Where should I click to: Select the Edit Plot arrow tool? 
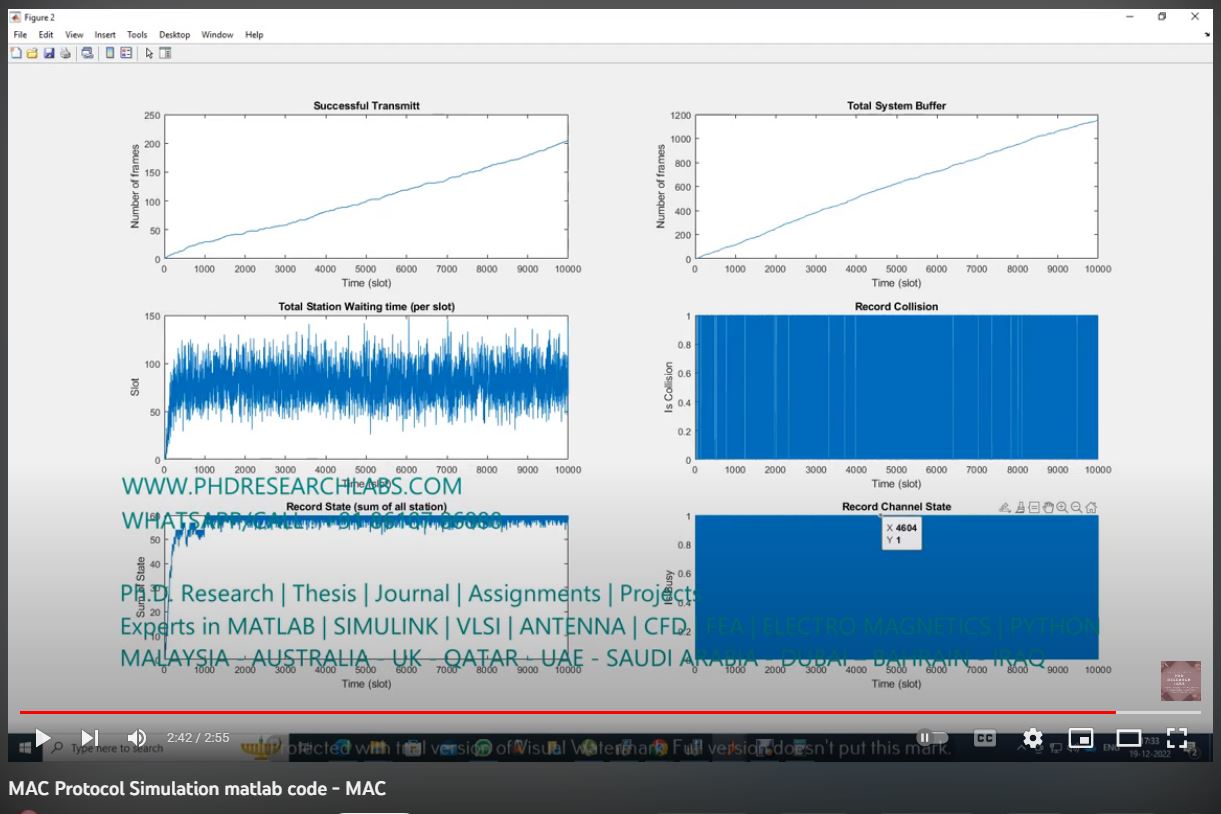click(149, 53)
